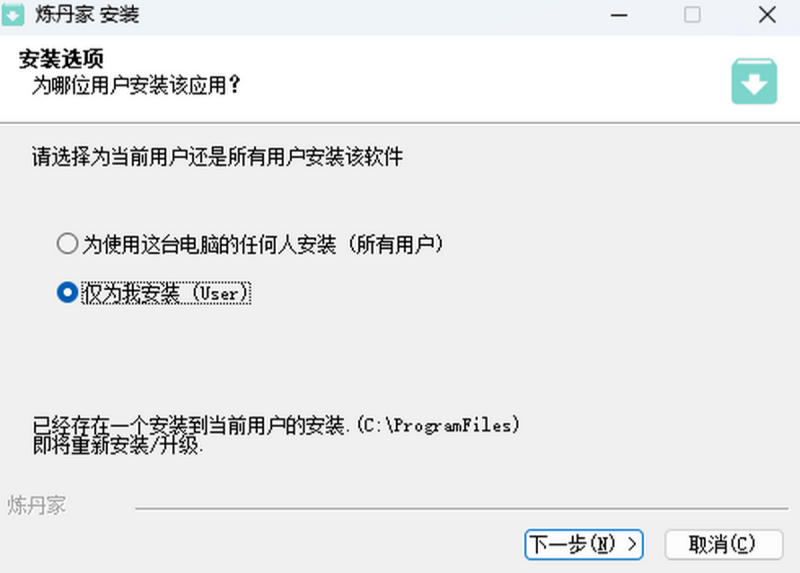This screenshot has width=800, height=573.
Task: Click the 即将重新安装/升级 notice text
Action: tap(118, 445)
